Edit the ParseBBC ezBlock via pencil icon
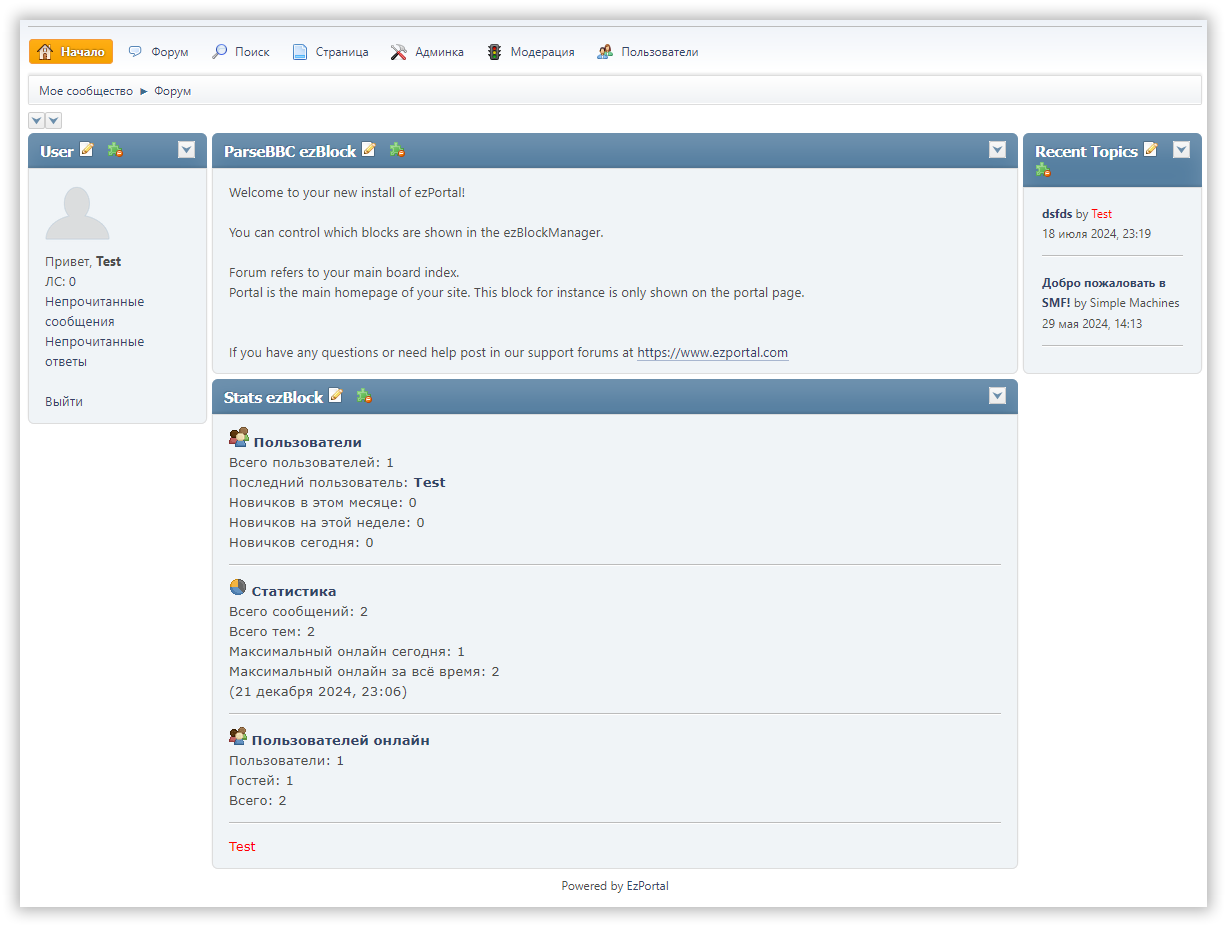Viewport: 1227px width, 927px height. [x=369, y=150]
